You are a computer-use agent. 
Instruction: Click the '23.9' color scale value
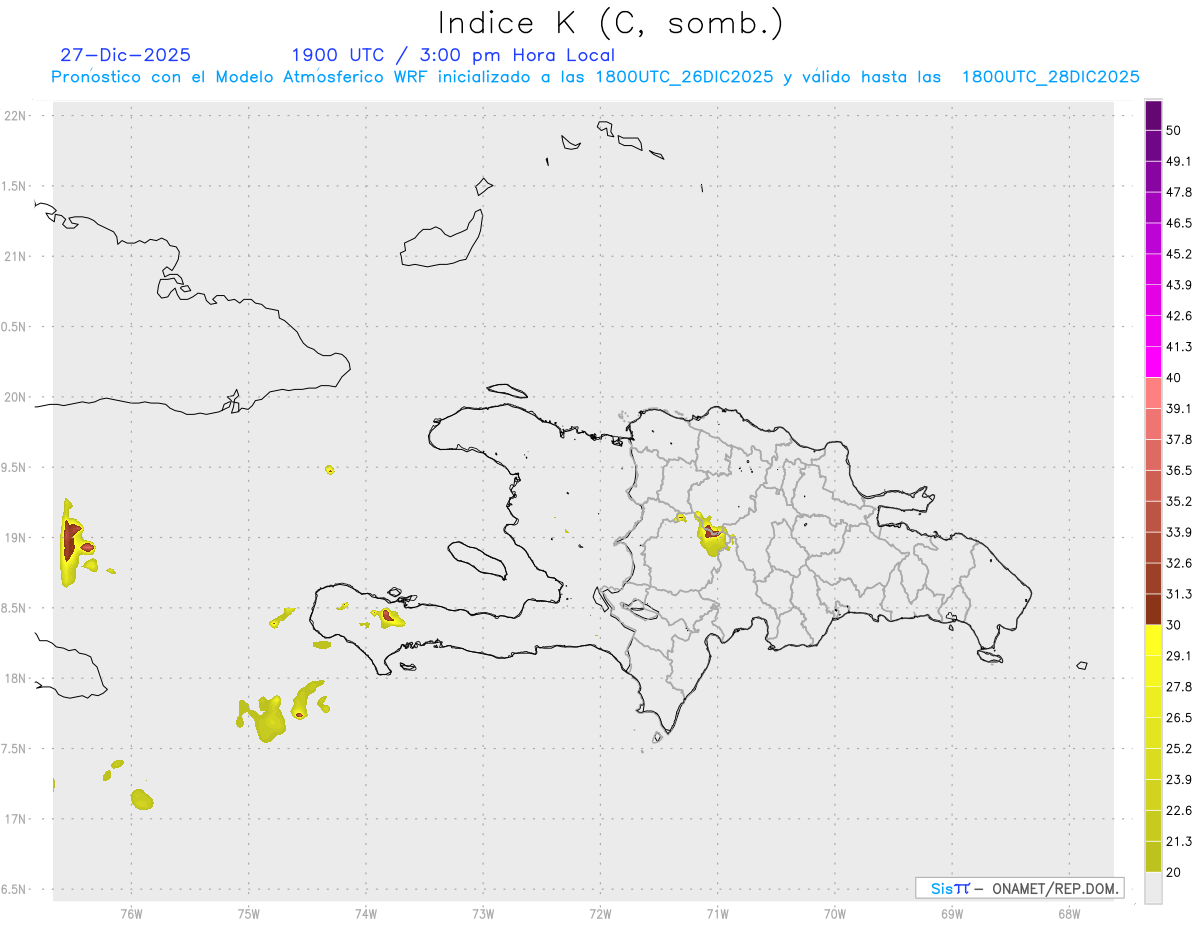point(1180,780)
